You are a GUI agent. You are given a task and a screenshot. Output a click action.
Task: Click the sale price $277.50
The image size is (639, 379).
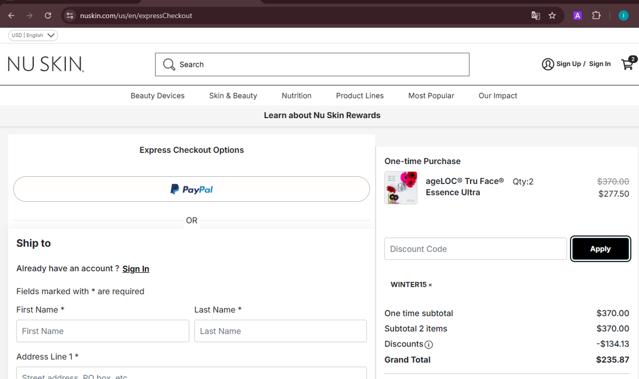click(614, 194)
